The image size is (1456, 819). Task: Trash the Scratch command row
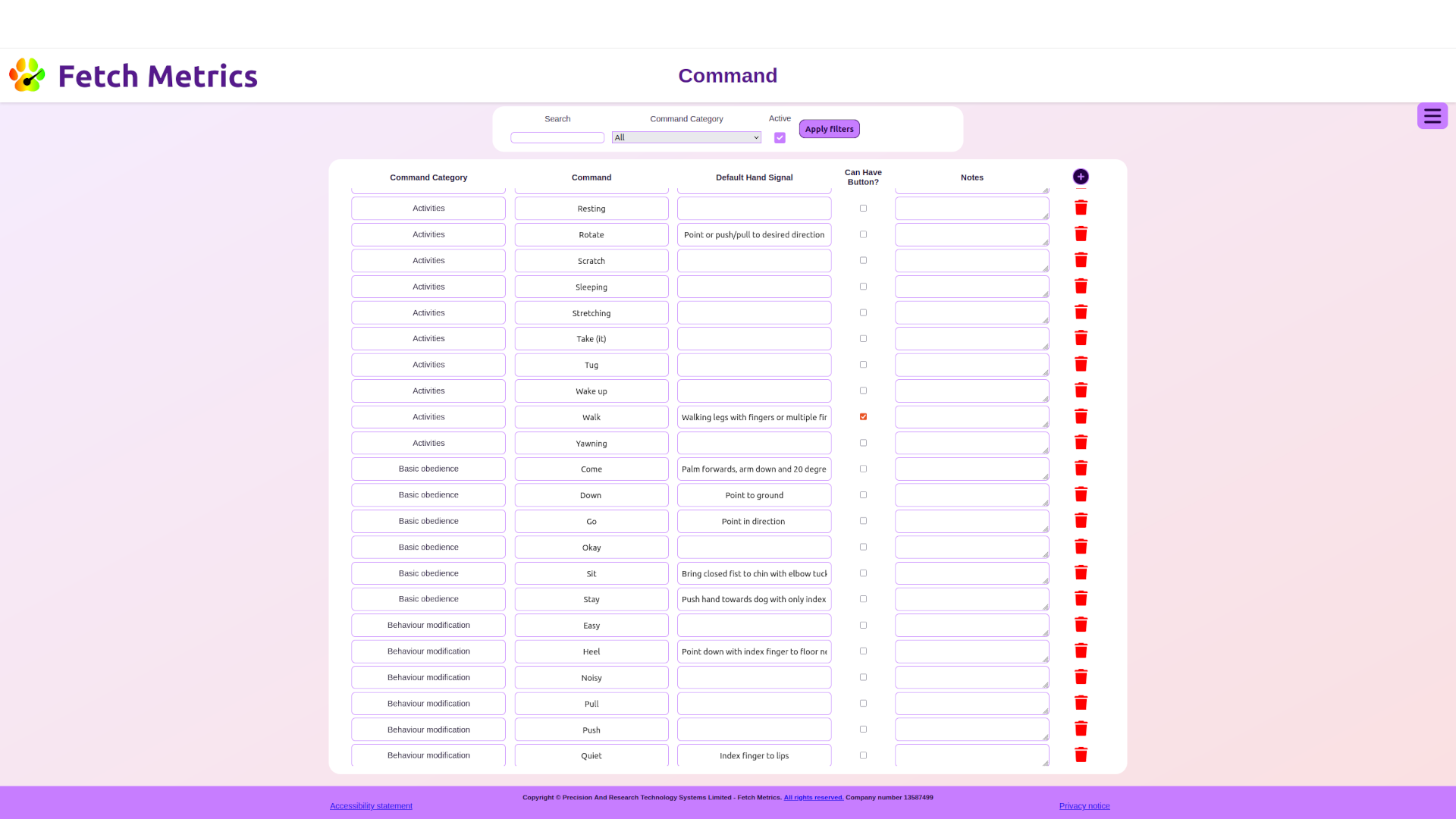1081,260
